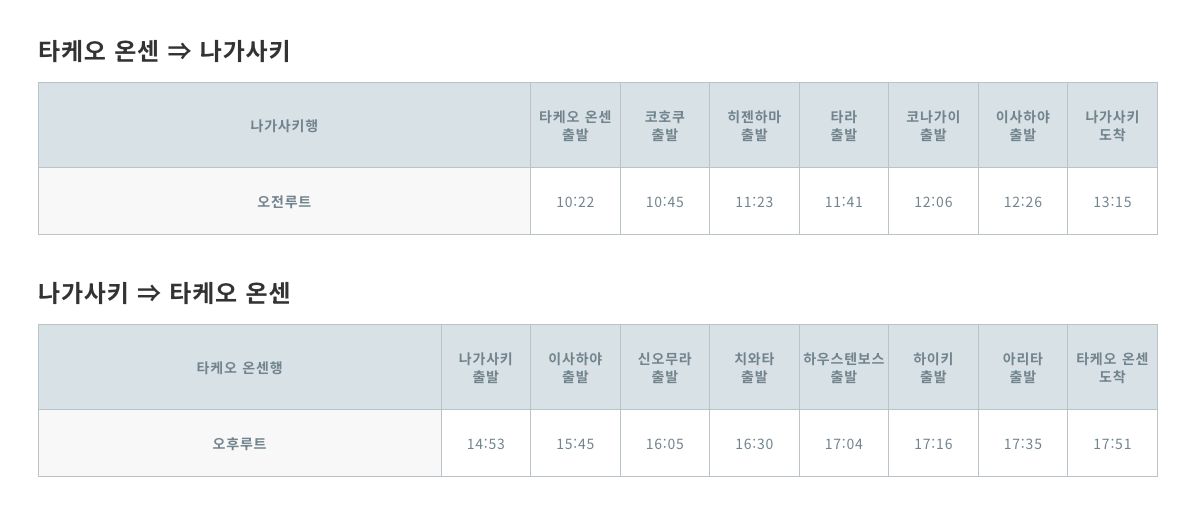Click the 히젠하마 출발 column header
This screenshot has height=514, width=1203.
pyautogui.click(x=754, y=125)
